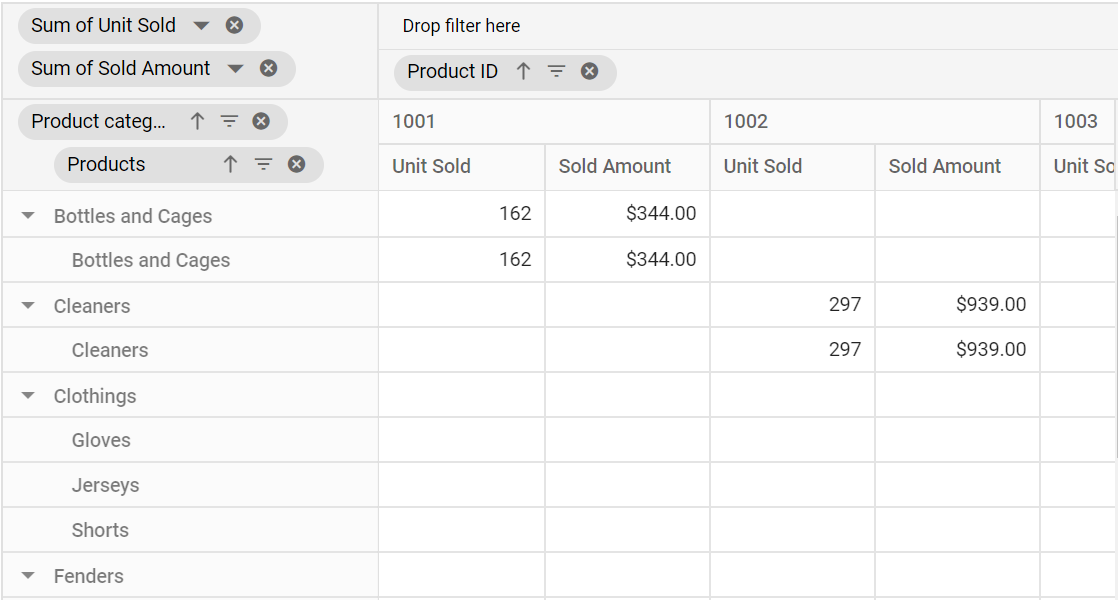Click $939.00 in Cleaners child row
This screenshot has width=1118, height=600.
(x=991, y=349)
